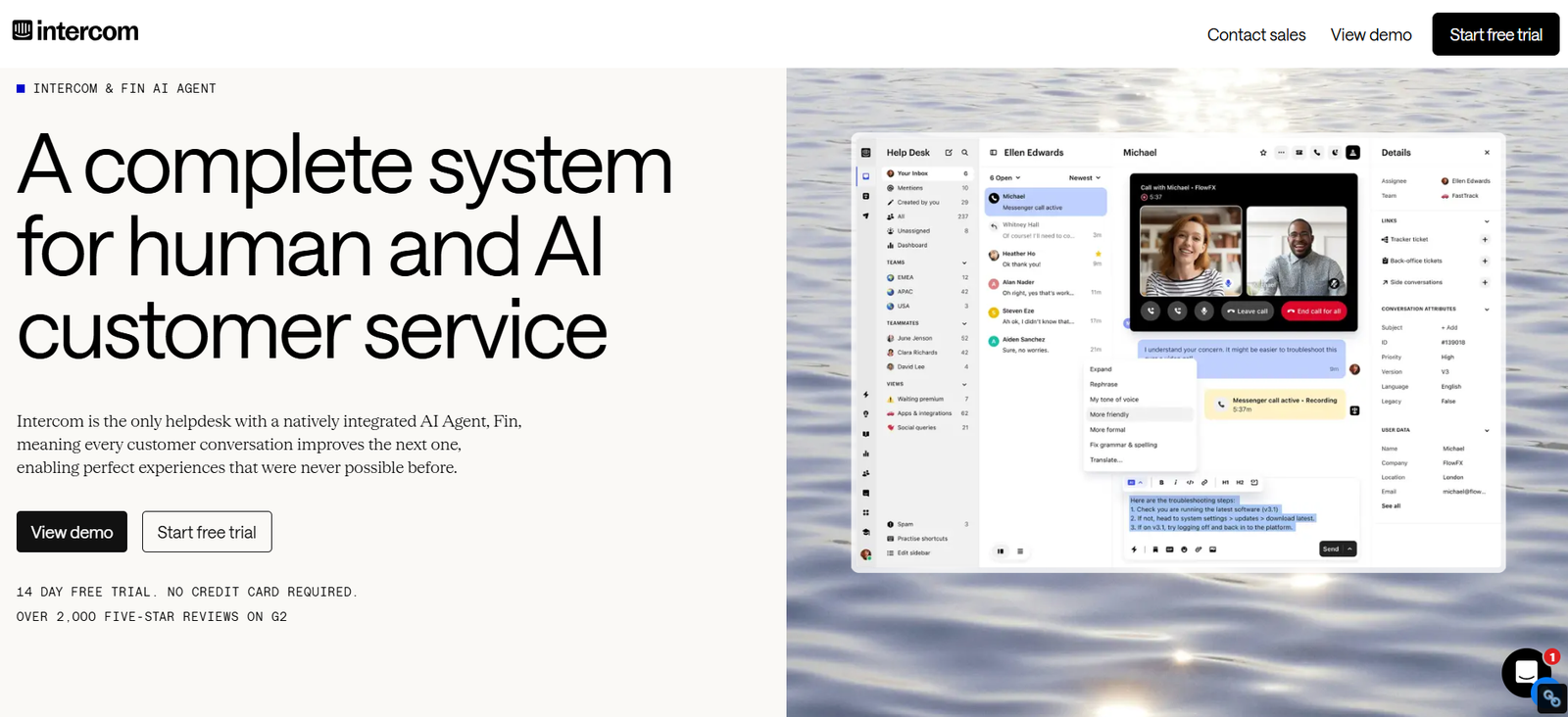This screenshot has width=1568, height=717.
Task: Switch to the list view layout toggle
Action: point(1020,551)
